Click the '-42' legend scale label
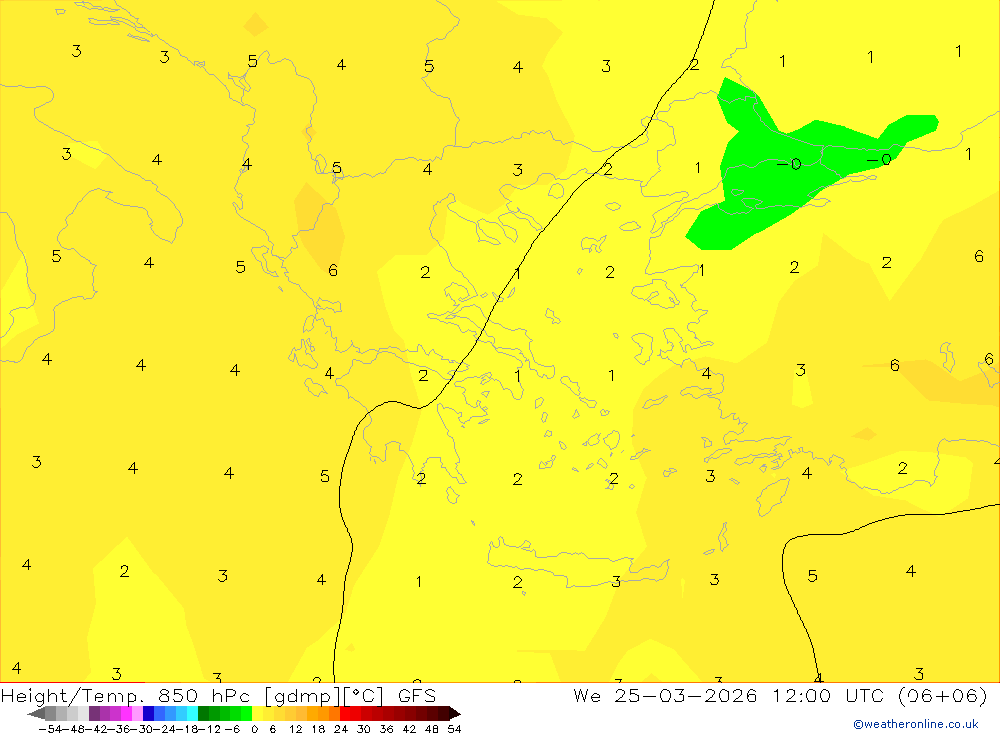Image resolution: width=1000 pixels, height=733 pixels. coord(96,729)
